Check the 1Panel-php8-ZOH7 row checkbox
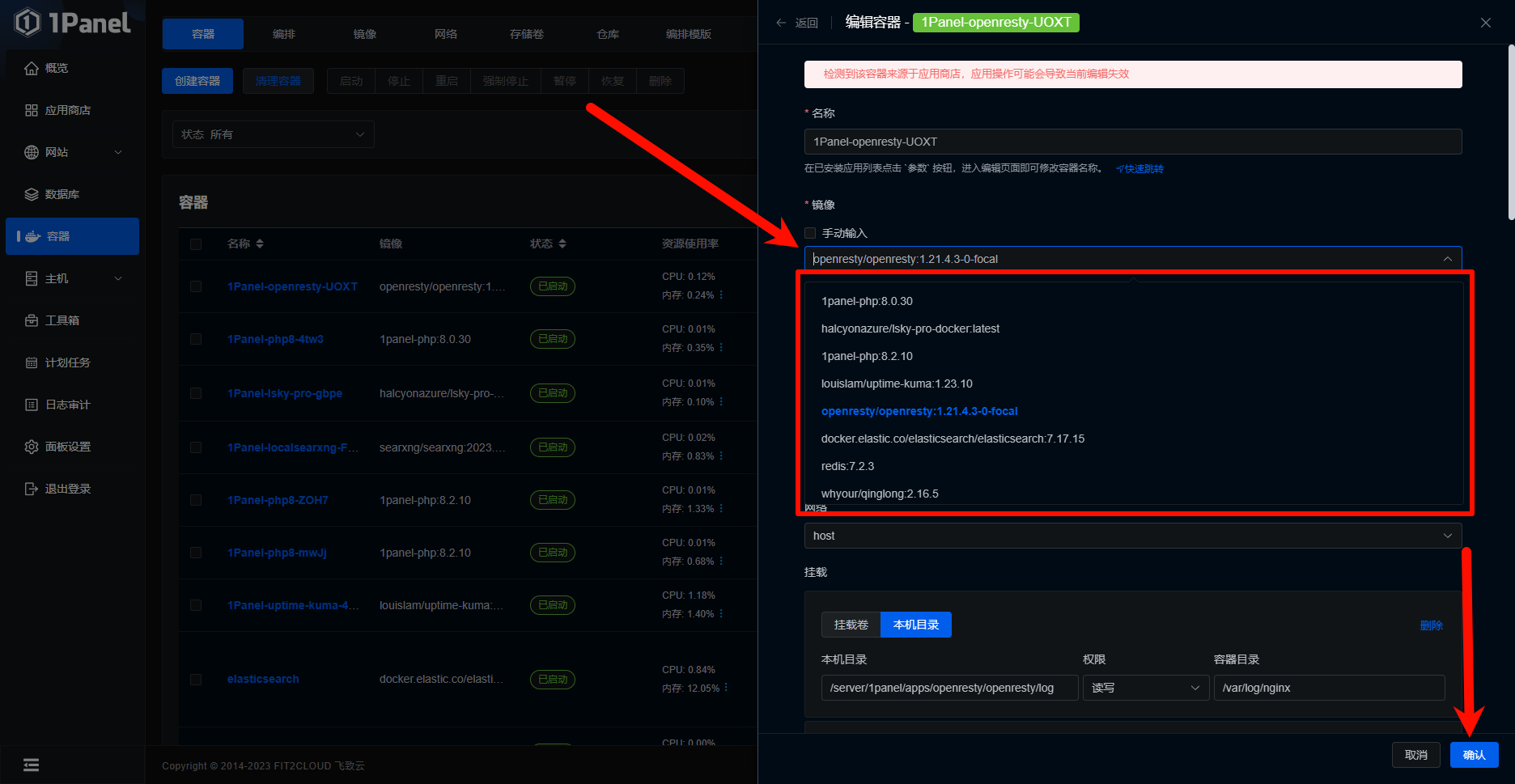Screen dimensions: 1515x784 pos(196,500)
